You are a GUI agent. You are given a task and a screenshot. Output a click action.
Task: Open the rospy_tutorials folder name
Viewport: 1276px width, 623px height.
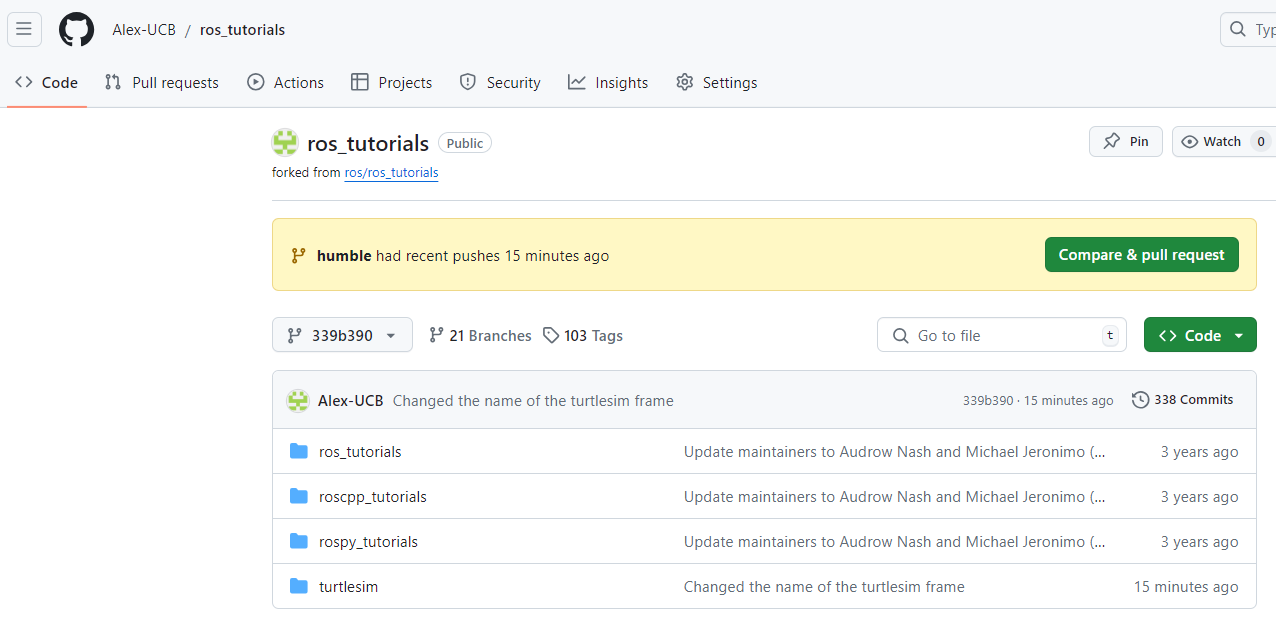click(x=368, y=542)
